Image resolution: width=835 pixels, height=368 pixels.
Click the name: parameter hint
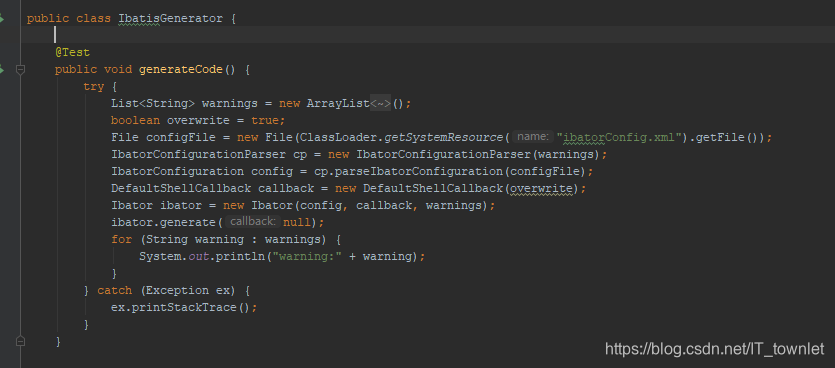[533, 137]
